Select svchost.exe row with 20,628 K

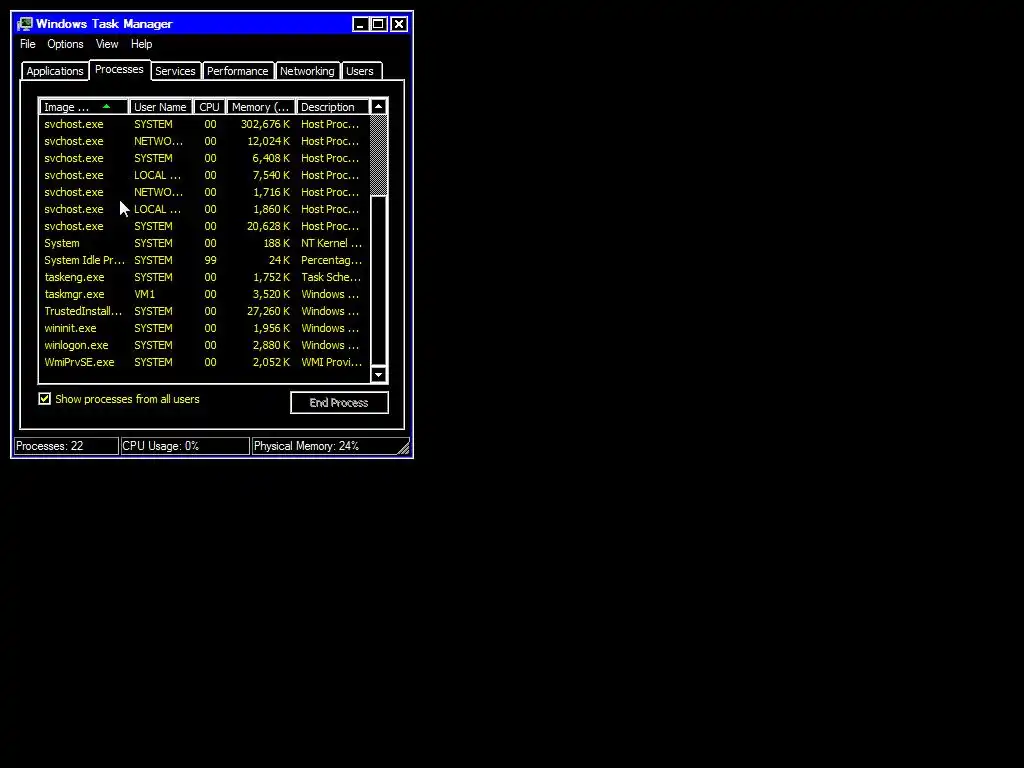204,226
